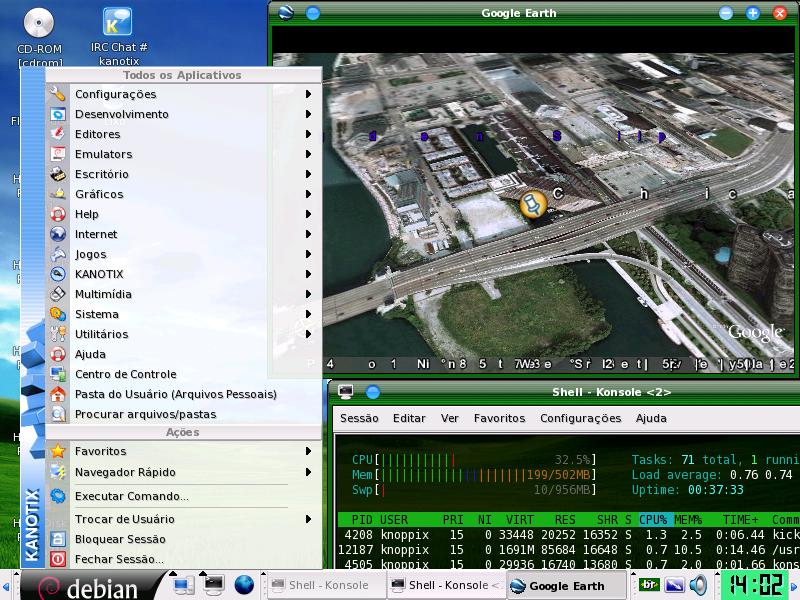The height and width of the screenshot is (600, 800).
Task: Click the Ajuda lifebuoy icon
Action: (58, 354)
